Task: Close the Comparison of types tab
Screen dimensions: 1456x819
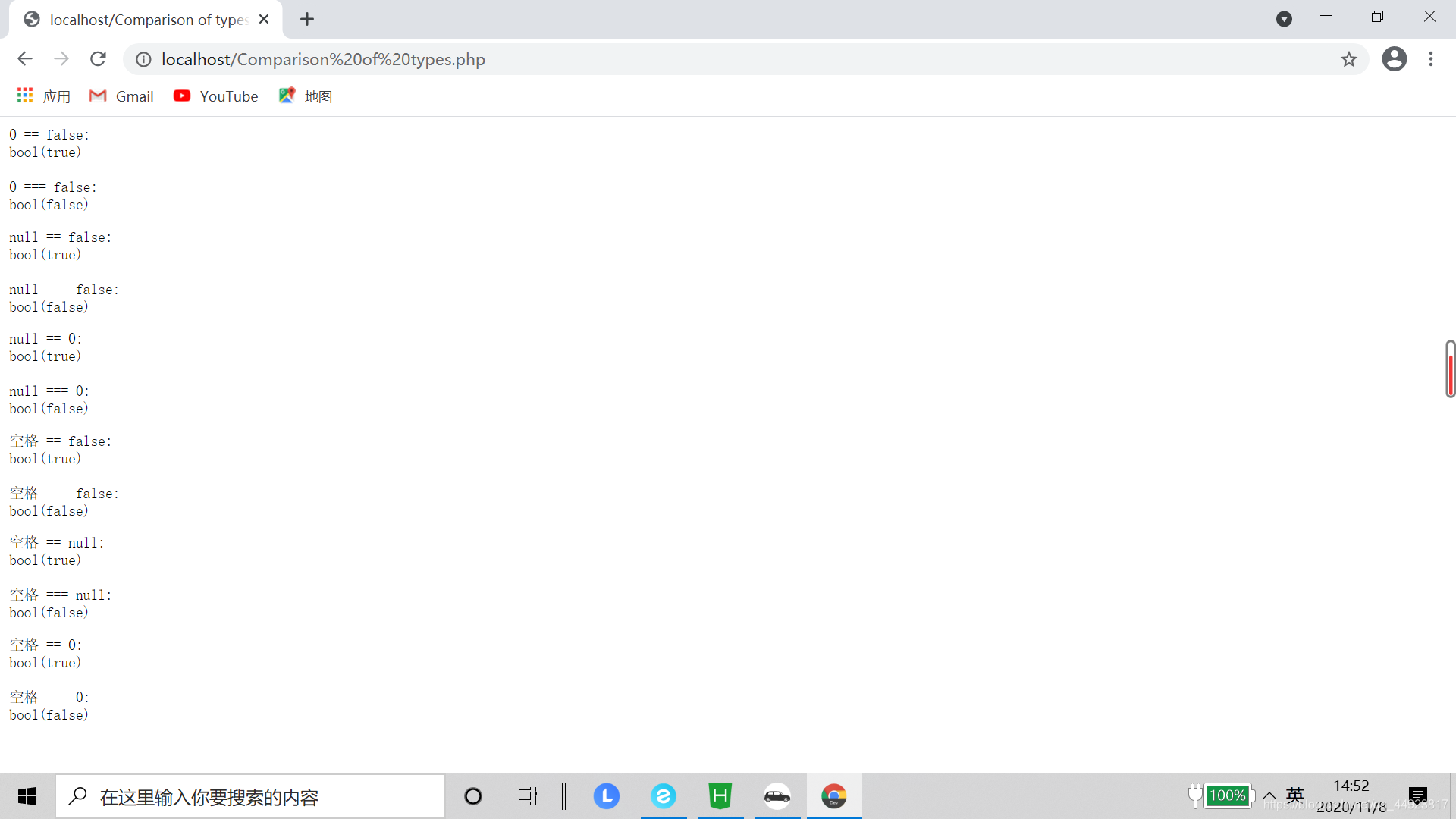Action: coord(264,20)
